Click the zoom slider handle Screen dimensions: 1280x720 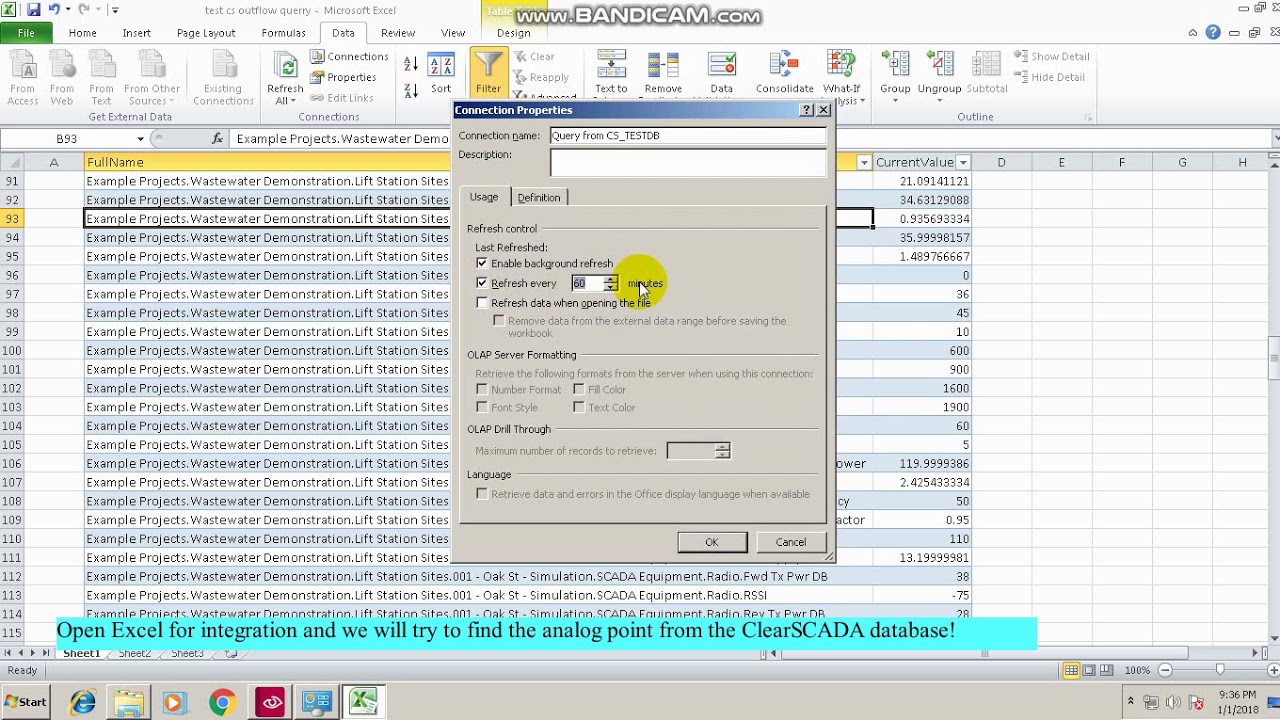point(1219,670)
